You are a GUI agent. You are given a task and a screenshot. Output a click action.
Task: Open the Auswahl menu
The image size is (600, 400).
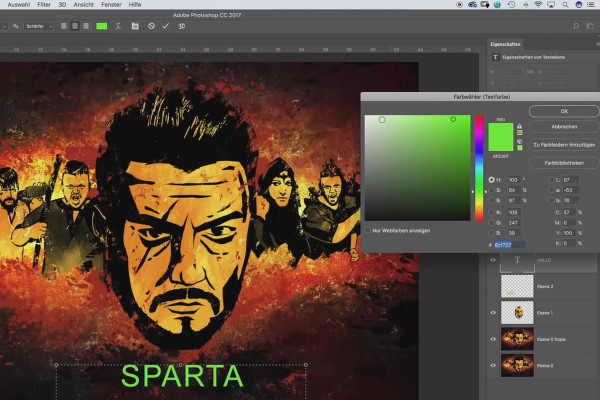(19, 5)
